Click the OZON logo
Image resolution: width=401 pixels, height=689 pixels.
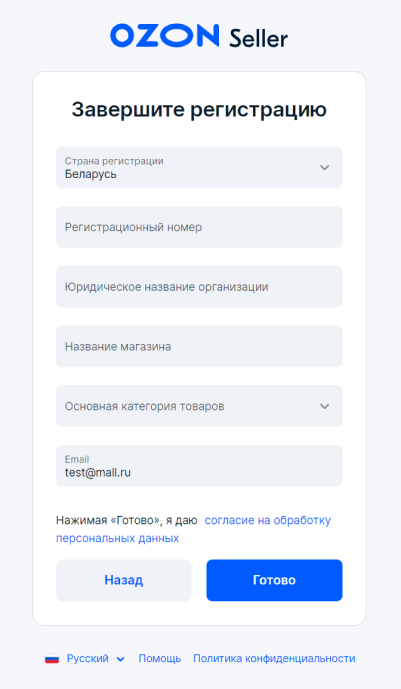click(x=165, y=36)
